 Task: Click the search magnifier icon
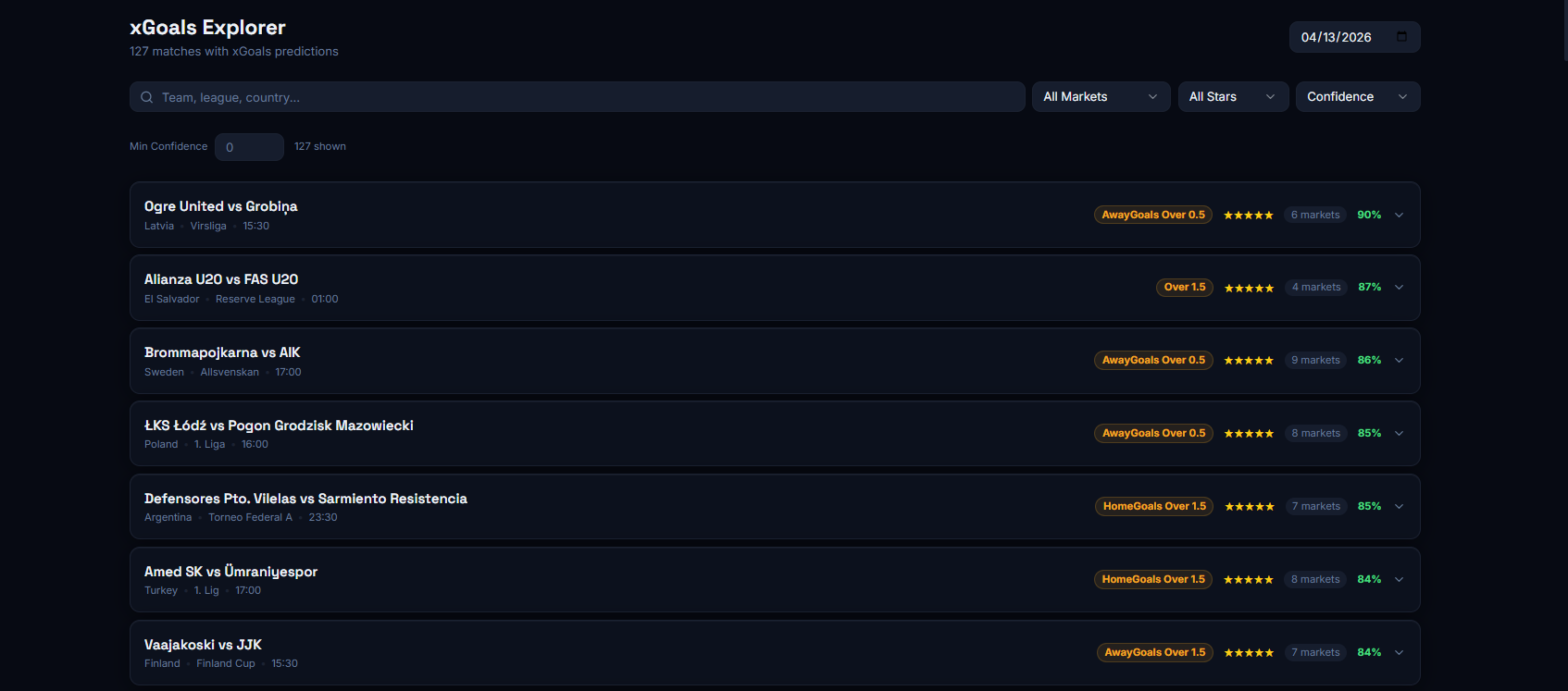point(146,97)
